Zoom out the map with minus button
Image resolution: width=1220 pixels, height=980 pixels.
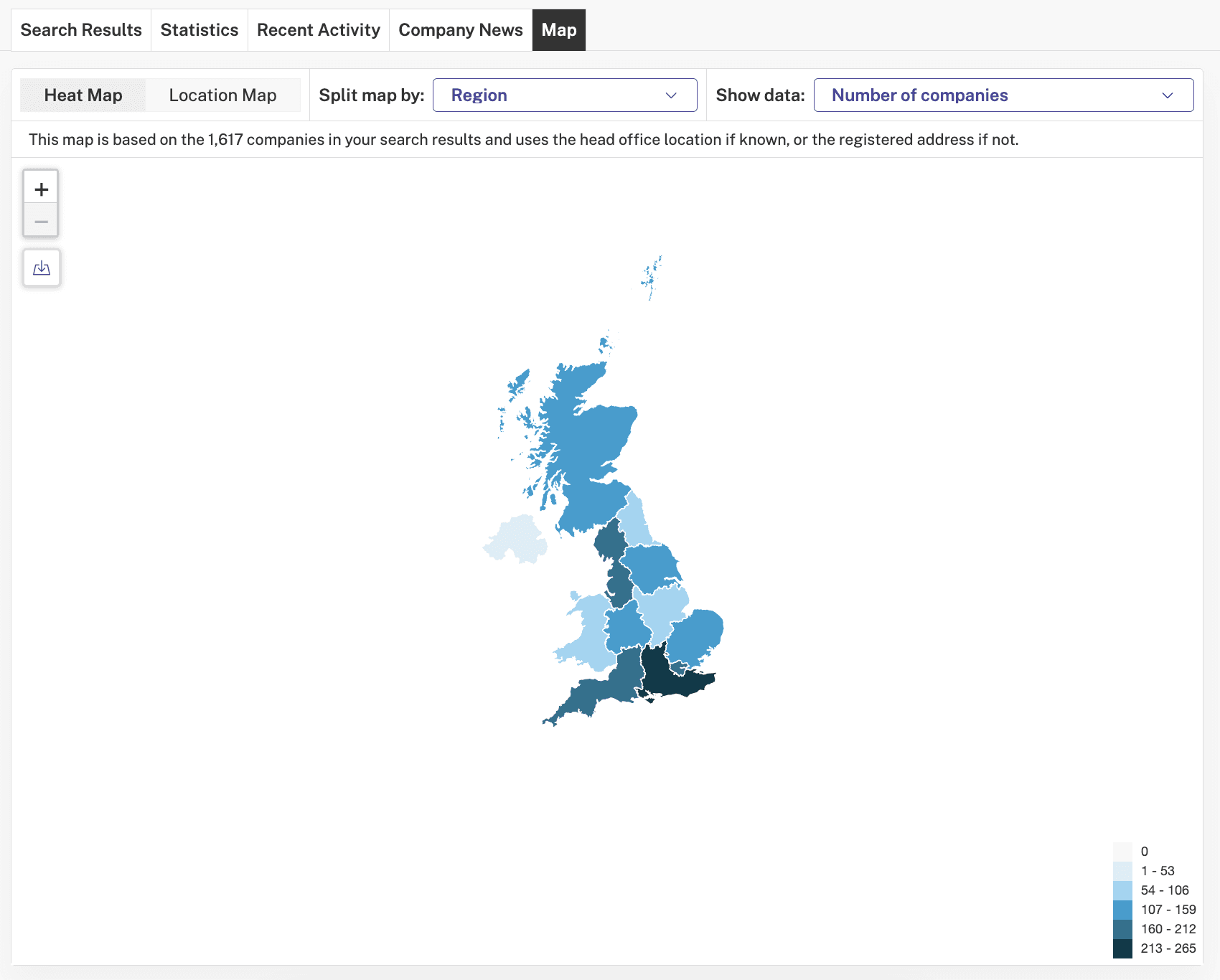[41, 221]
